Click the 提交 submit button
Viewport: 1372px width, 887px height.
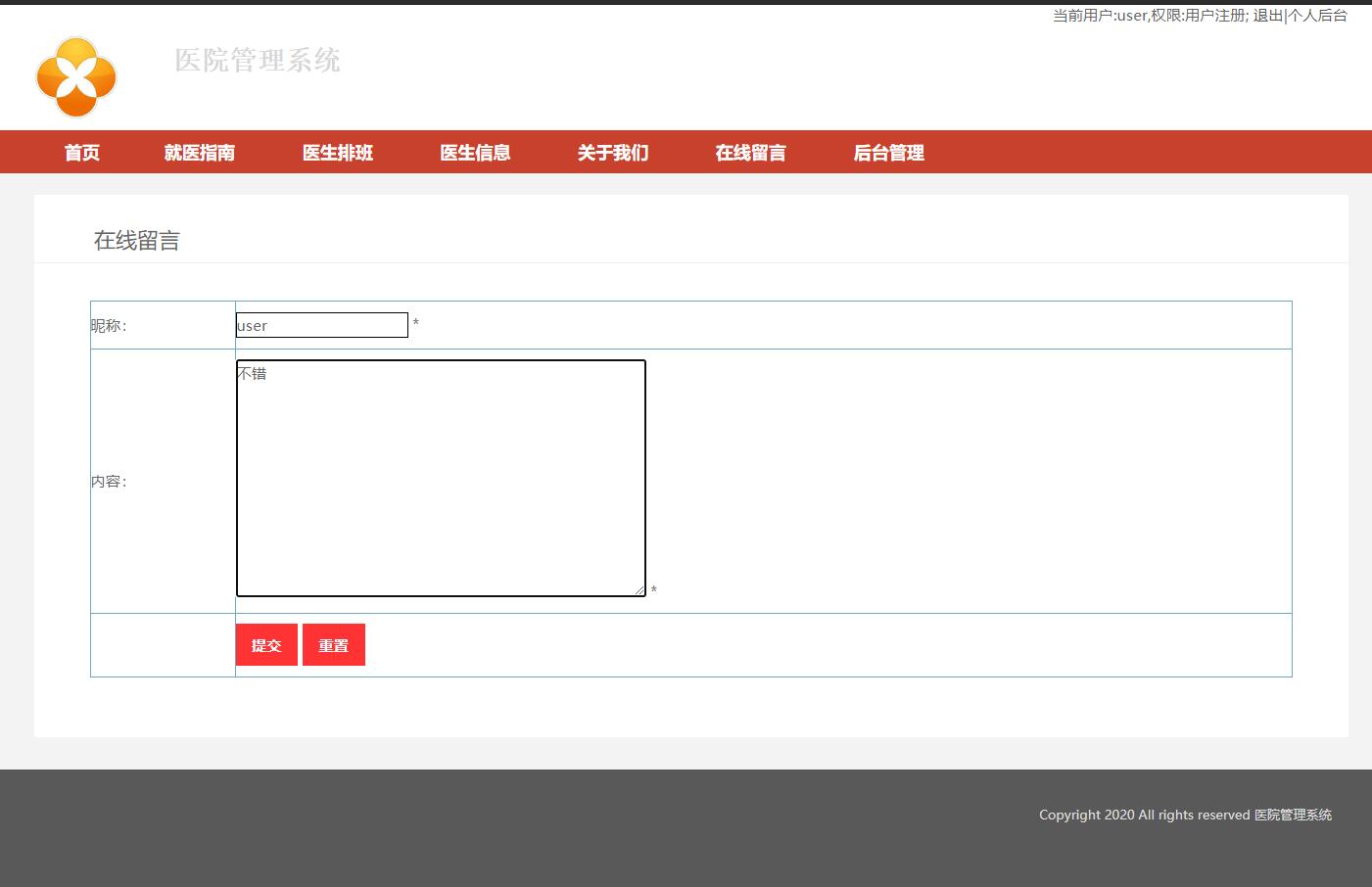pos(265,644)
